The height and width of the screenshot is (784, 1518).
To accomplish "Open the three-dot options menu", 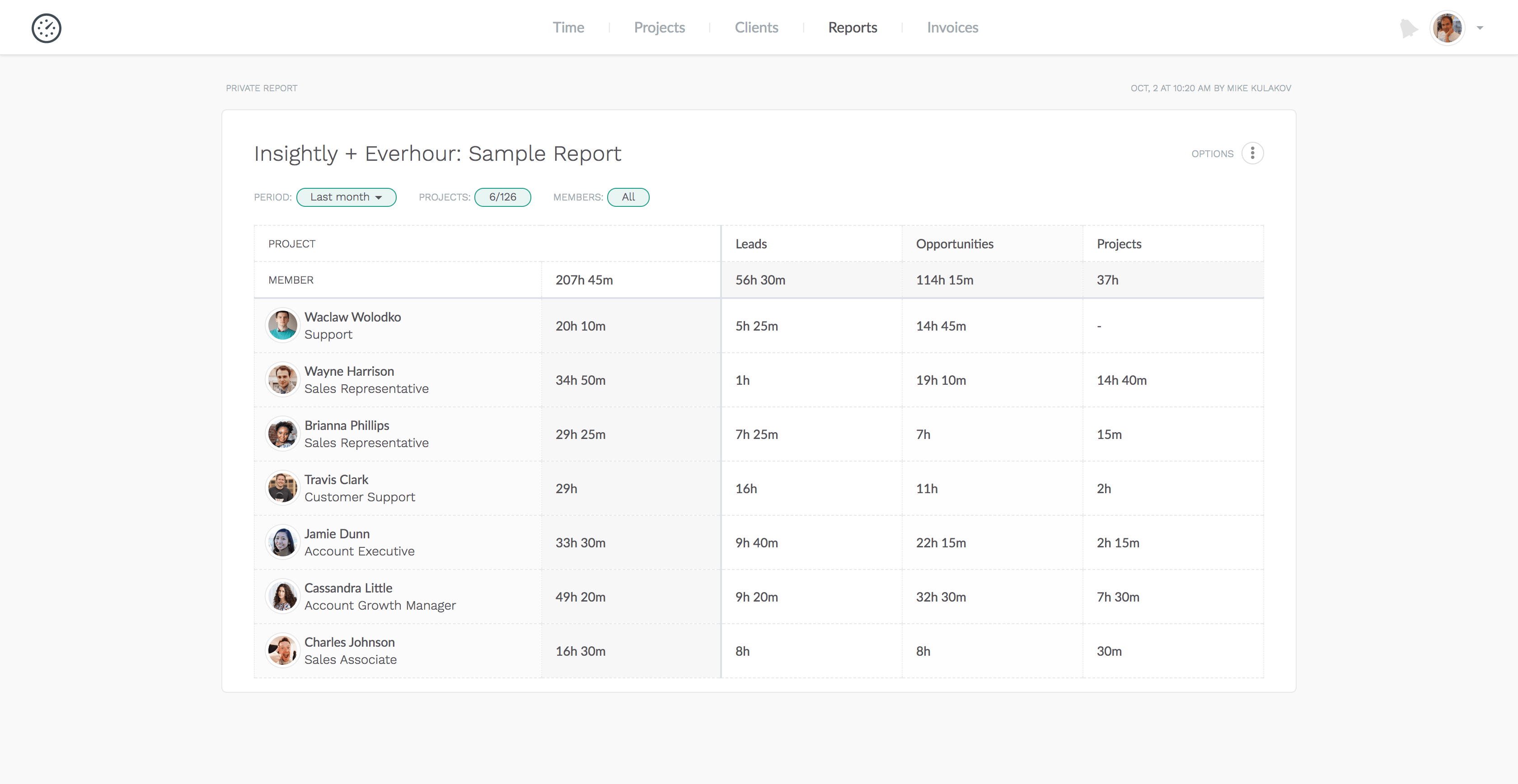I will 1252,153.
